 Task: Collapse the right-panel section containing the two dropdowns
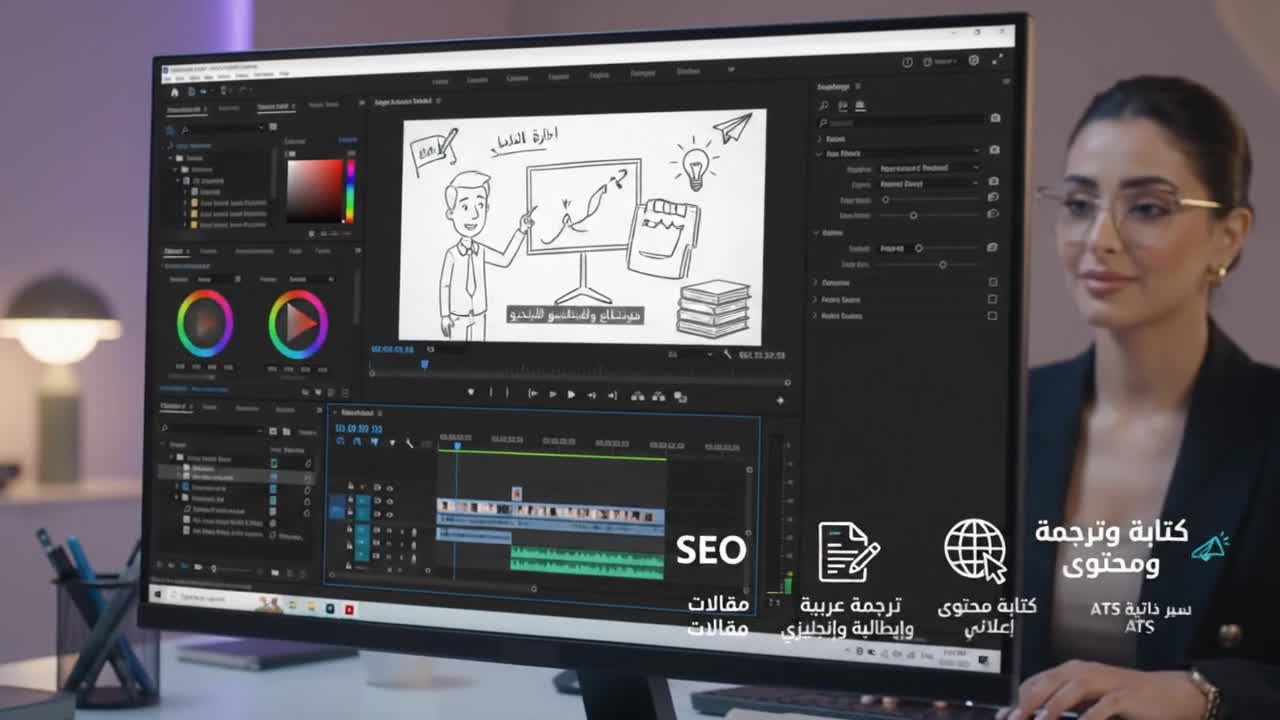pos(820,154)
